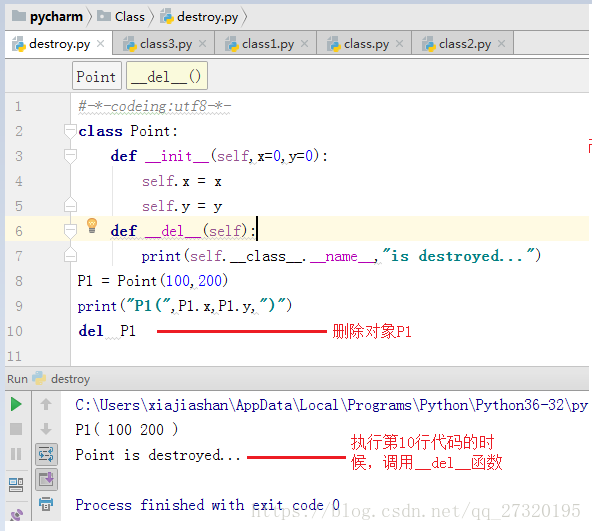The image size is (592, 531).
Task: Click Python icon beside destroy in Run header
Action: pyautogui.click(x=39, y=378)
